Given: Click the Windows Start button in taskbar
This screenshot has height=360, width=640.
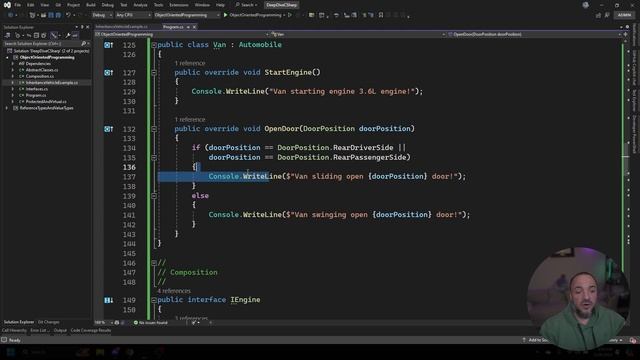Looking at the screenshot, I should coord(10,352).
